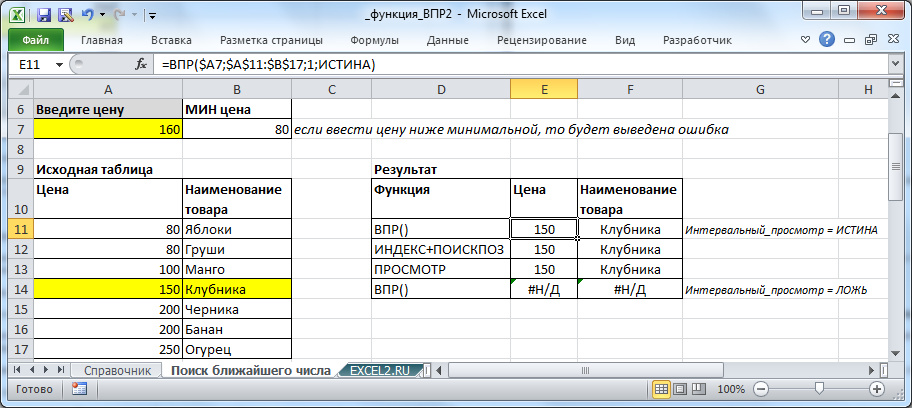Click the zoom slider handle
Image resolution: width=912 pixels, height=408 pixels.
coord(820,389)
